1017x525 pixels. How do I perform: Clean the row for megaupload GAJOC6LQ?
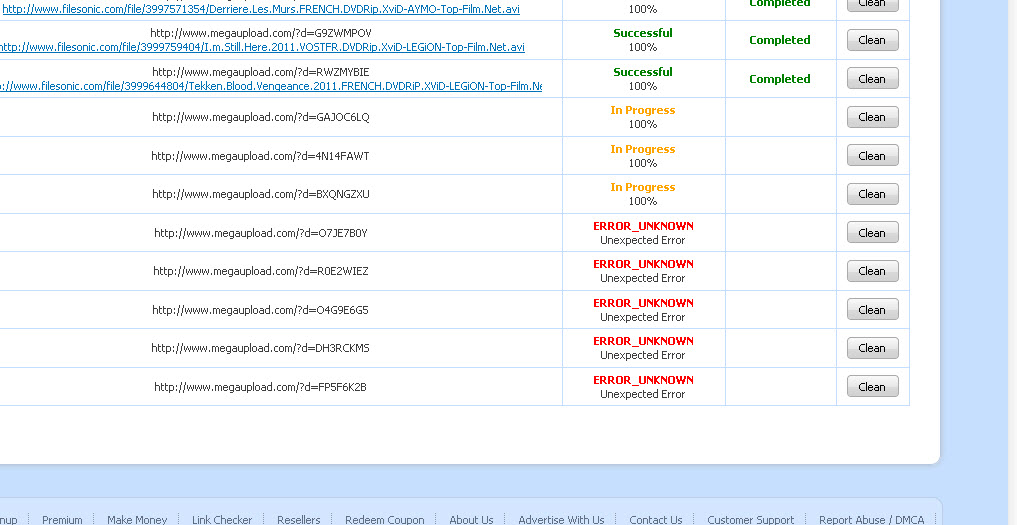coord(872,117)
